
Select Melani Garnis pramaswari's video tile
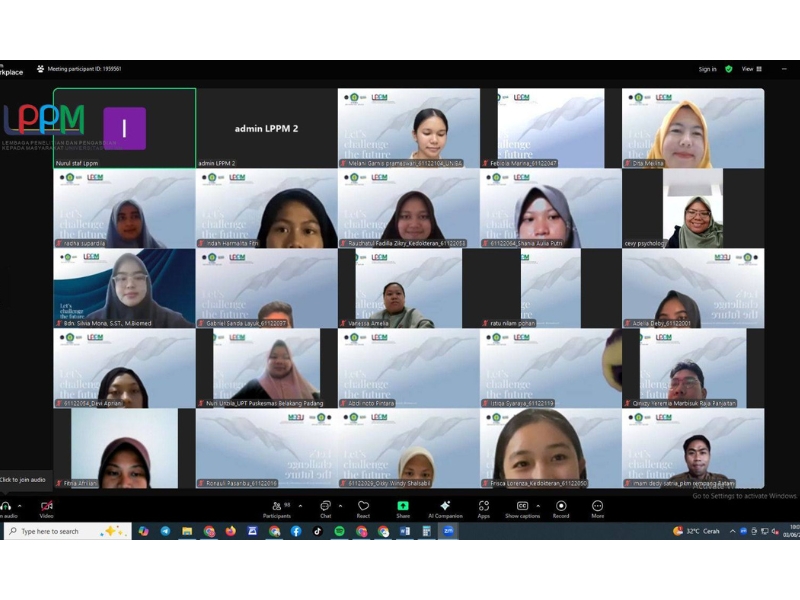click(x=409, y=128)
